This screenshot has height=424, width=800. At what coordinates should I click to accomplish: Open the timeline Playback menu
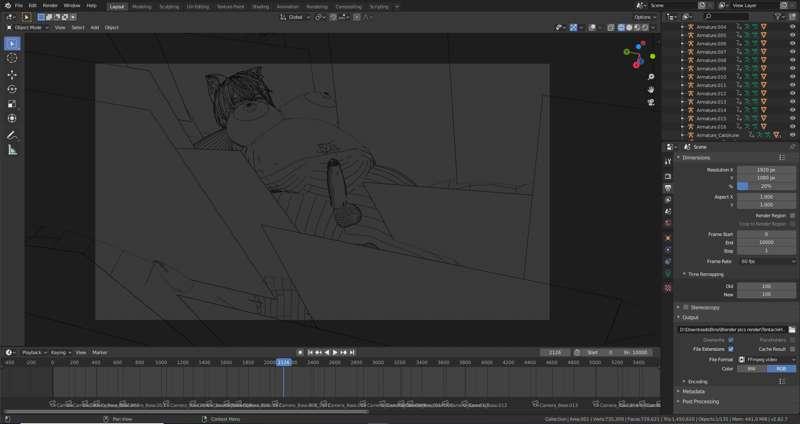34,353
